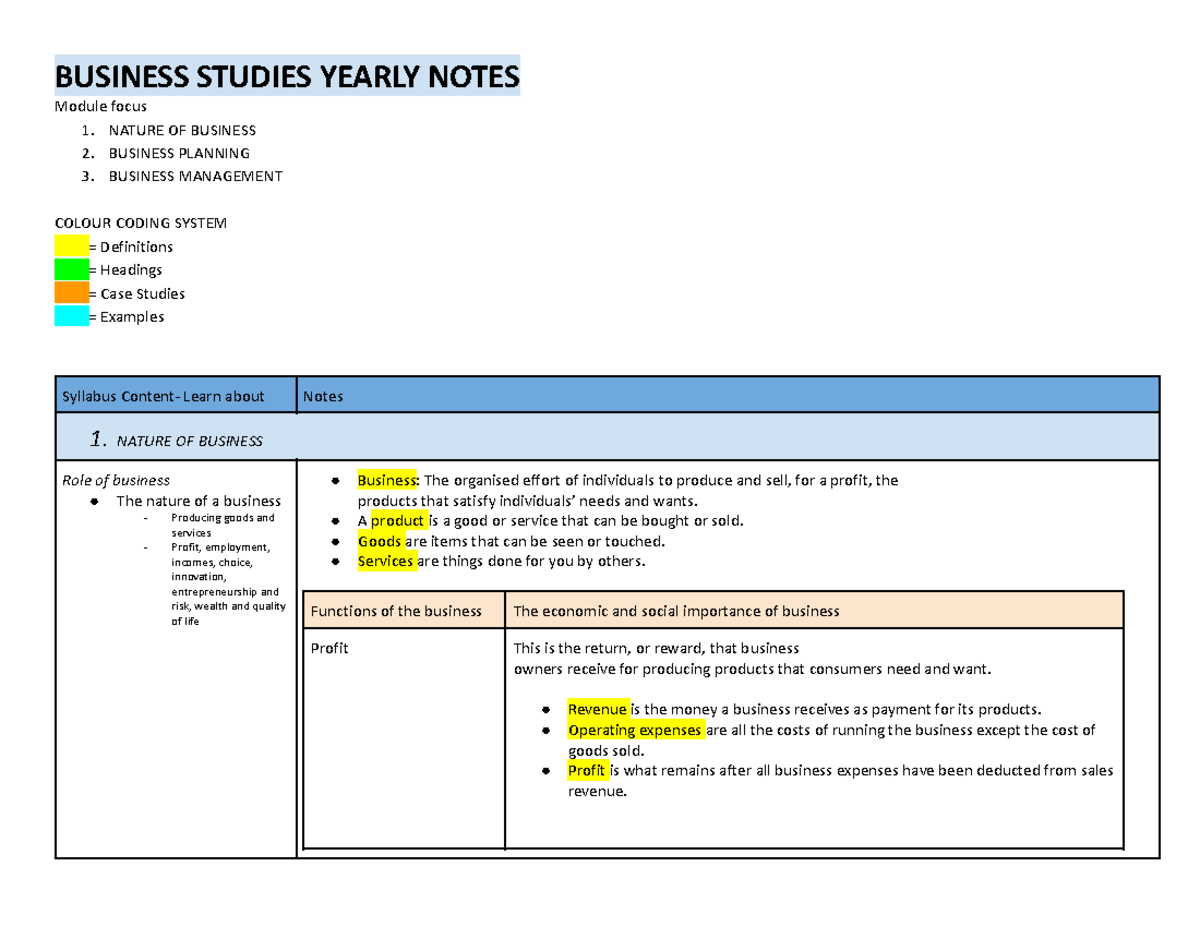Click the highlighted word Profit in sales bullet

[x=586, y=771]
